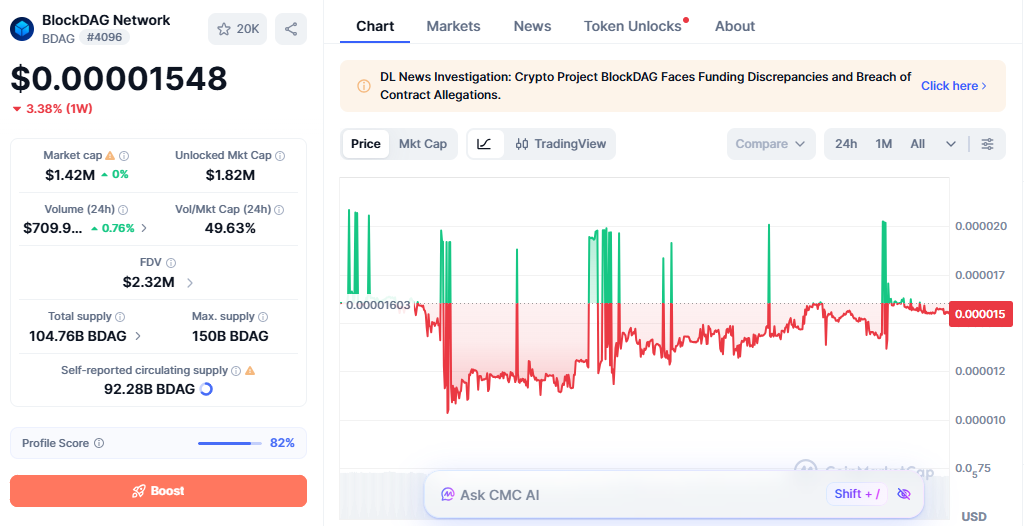The image size is (1024, 526).
Task: Click the 49.63% Vol/Mkt Cap value
Action: pyautogui.click(x=229, y=228)
